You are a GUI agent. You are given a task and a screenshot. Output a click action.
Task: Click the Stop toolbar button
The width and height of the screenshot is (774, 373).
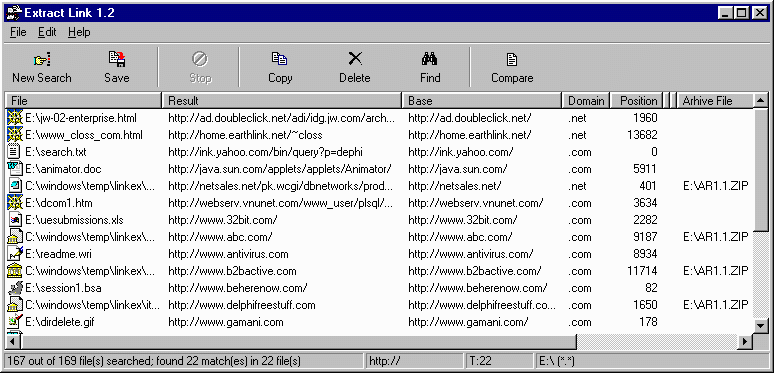[200, 68]
